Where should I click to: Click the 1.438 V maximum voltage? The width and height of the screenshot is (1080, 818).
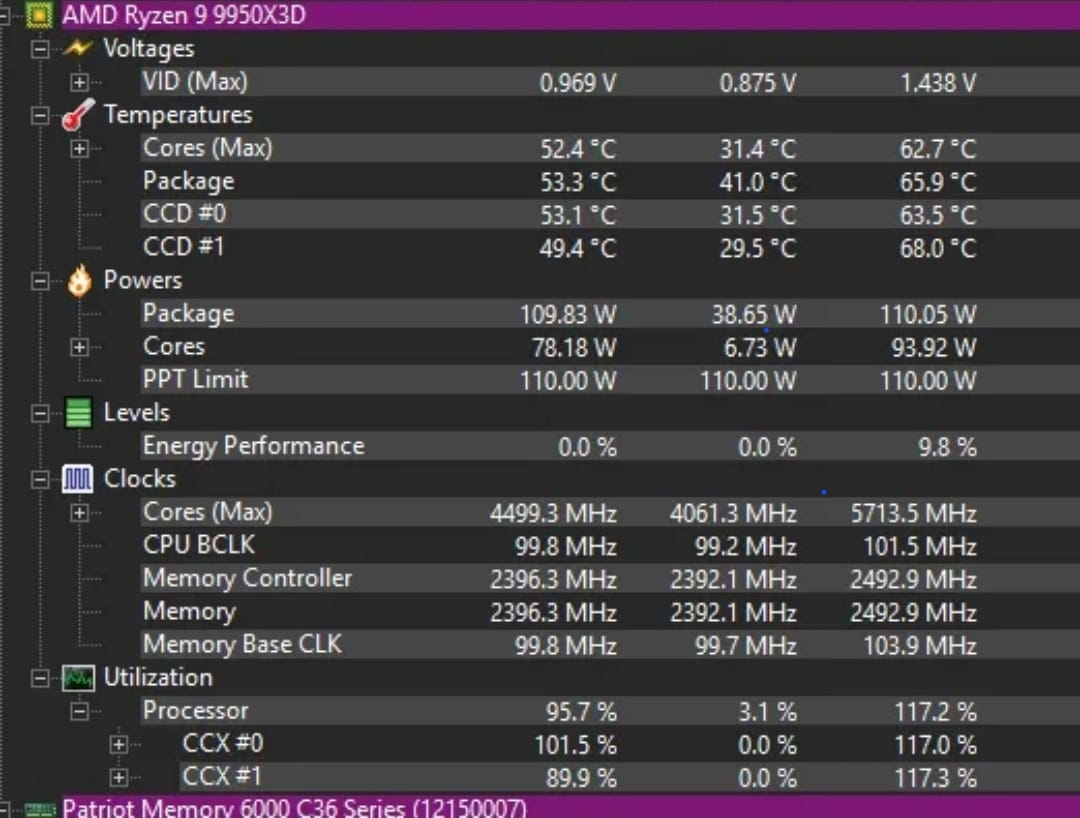pyautogui.click(x=938, y=83)
